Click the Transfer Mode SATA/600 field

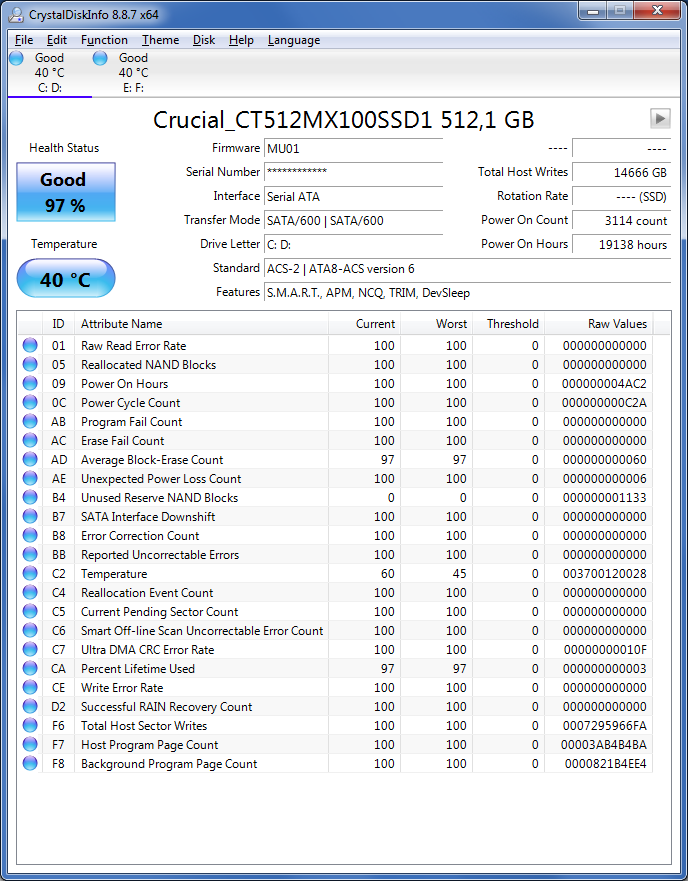(354, 220)
